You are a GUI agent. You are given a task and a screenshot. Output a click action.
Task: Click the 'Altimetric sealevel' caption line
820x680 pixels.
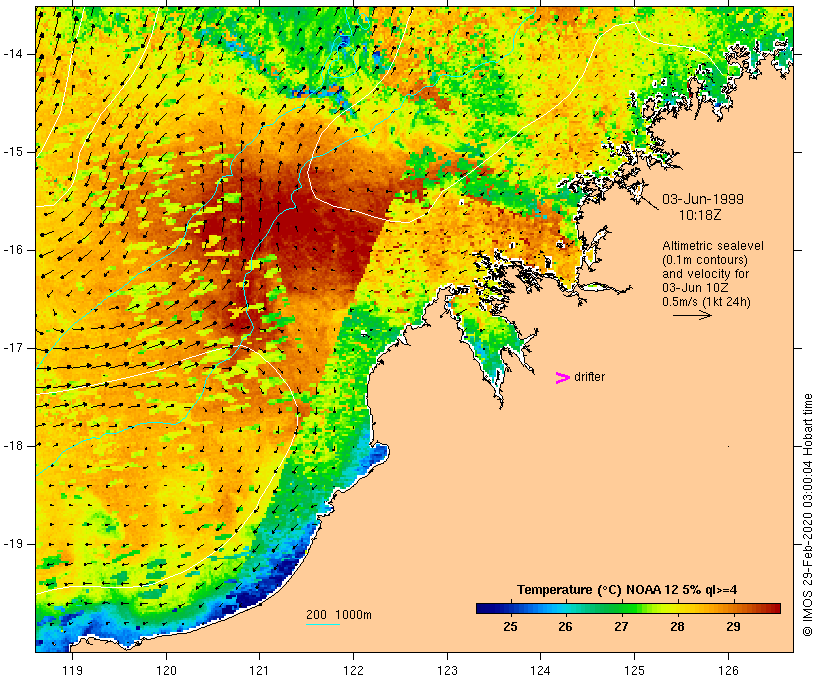pyautogui.click(x=713, y=246)
